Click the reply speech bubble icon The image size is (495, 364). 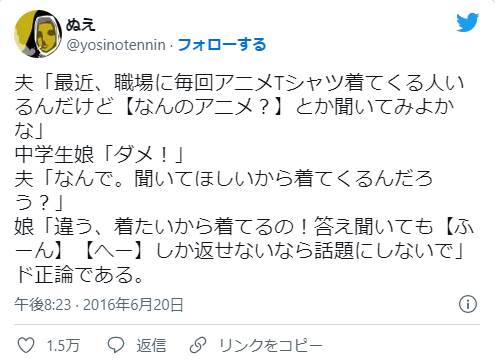point(116,345)
